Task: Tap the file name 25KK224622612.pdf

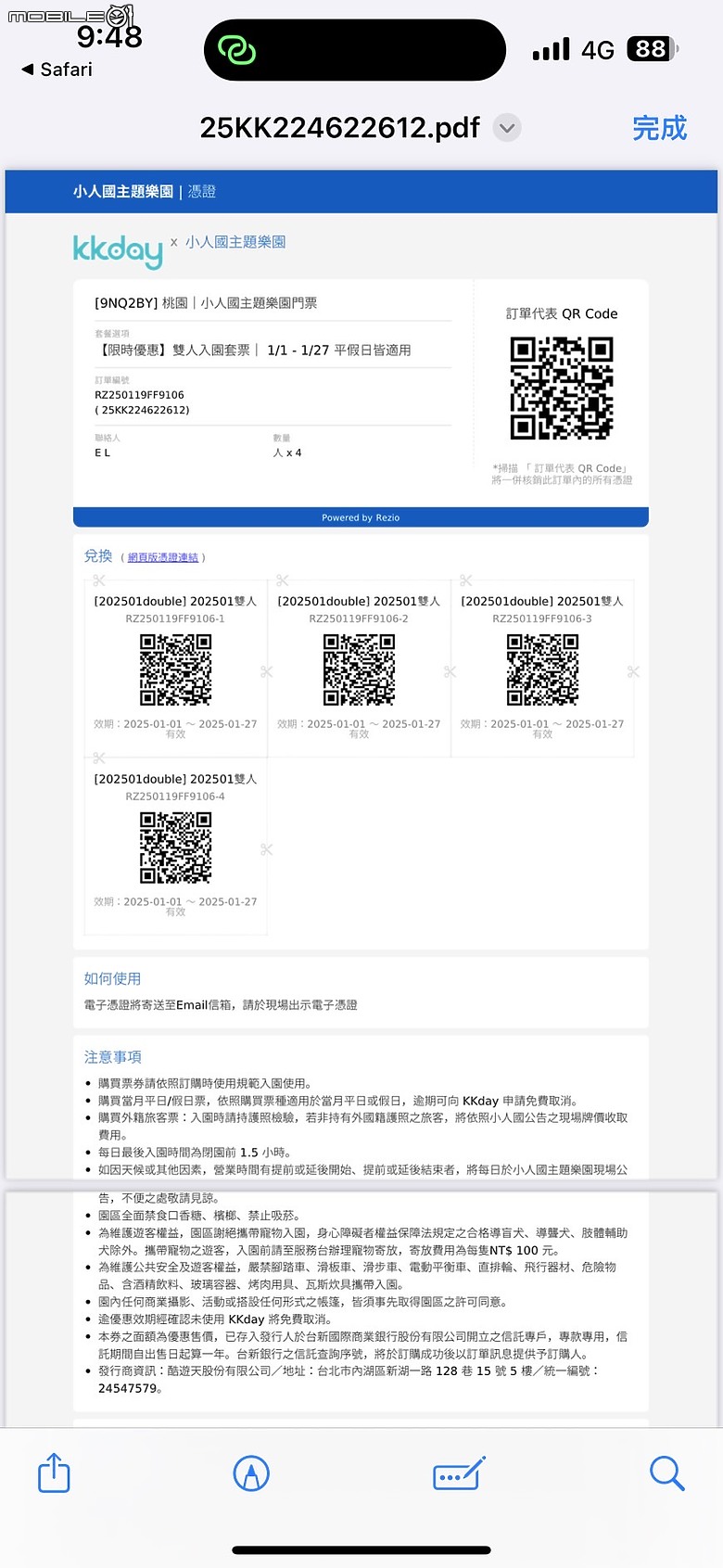Action: point(339,128)
